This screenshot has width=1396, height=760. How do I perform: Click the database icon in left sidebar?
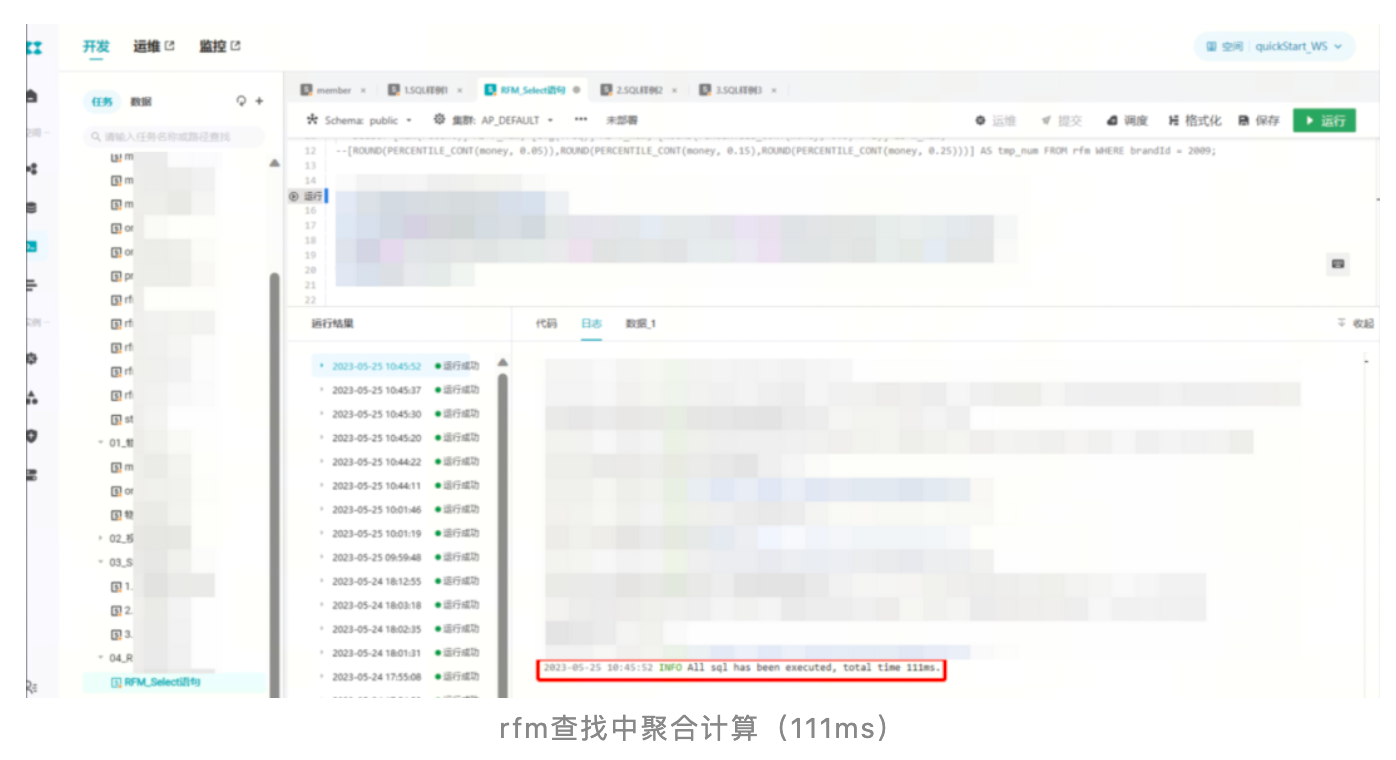(32, 208)
